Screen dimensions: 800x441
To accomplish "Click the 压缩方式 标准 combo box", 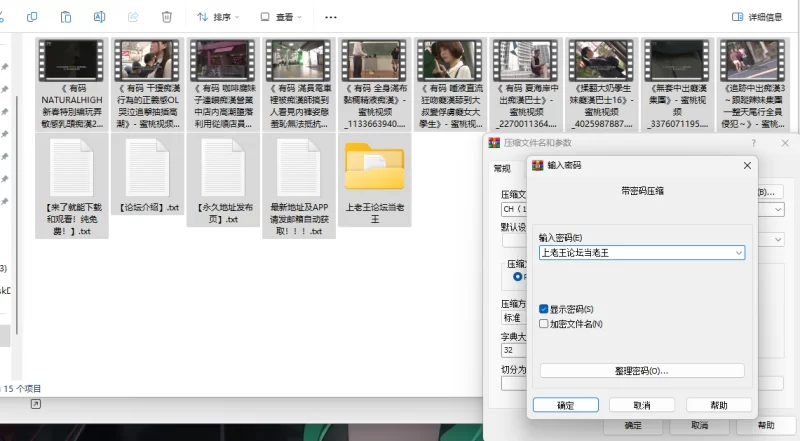I will coord(514,318).
